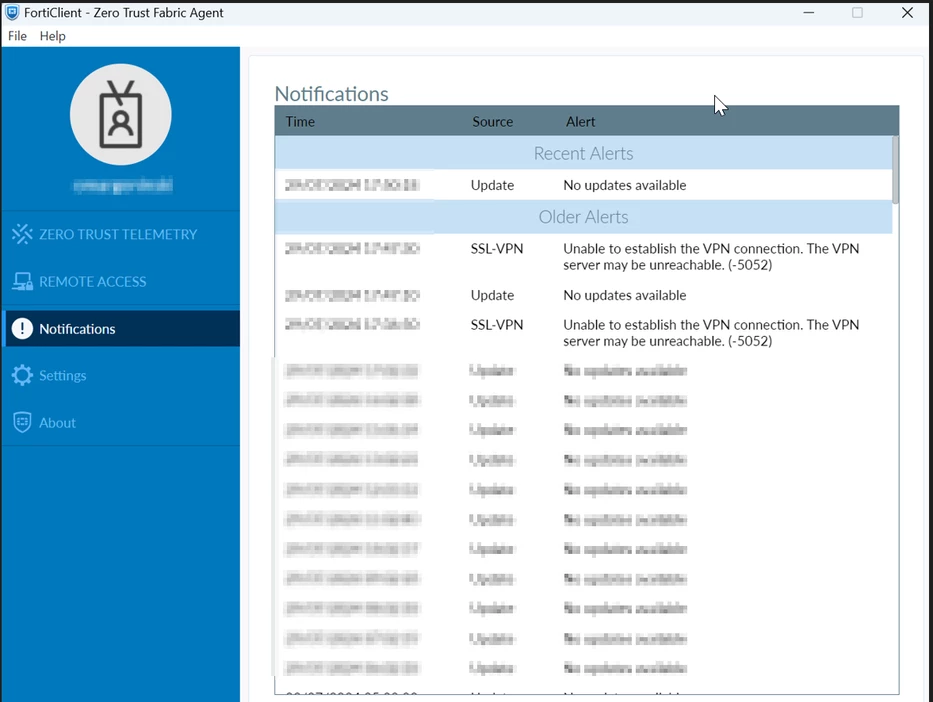The image size is (933, 702).
Task: Open the File menu
Action: (x=17, y=36)
